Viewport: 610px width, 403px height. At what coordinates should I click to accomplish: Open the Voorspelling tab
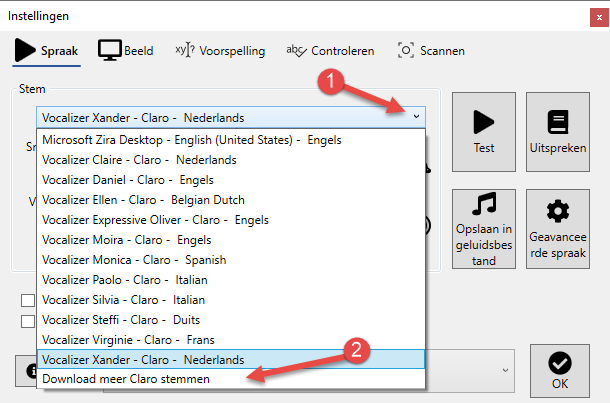220,51
